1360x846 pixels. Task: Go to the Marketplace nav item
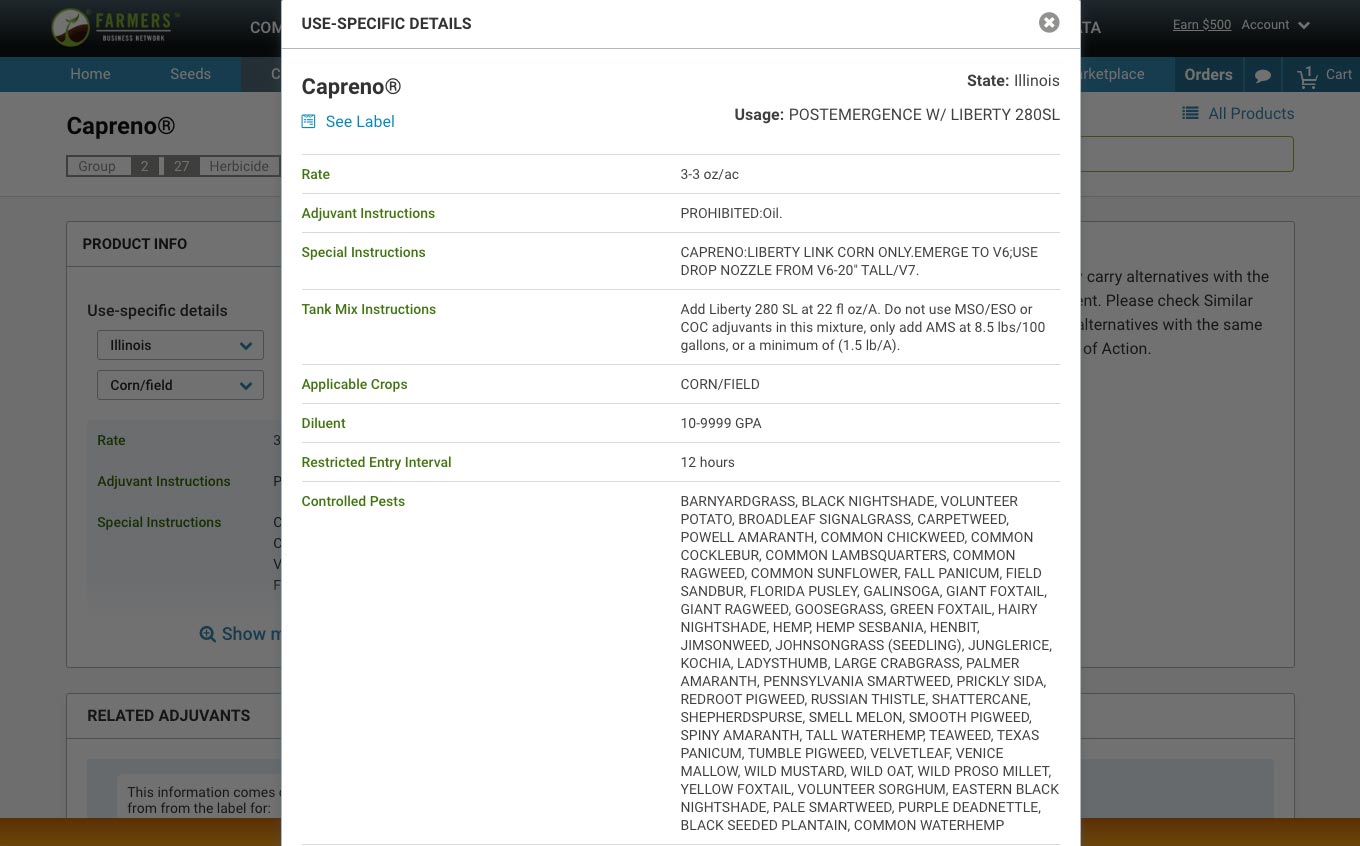pyautogui.click(x=1108, y=74)
